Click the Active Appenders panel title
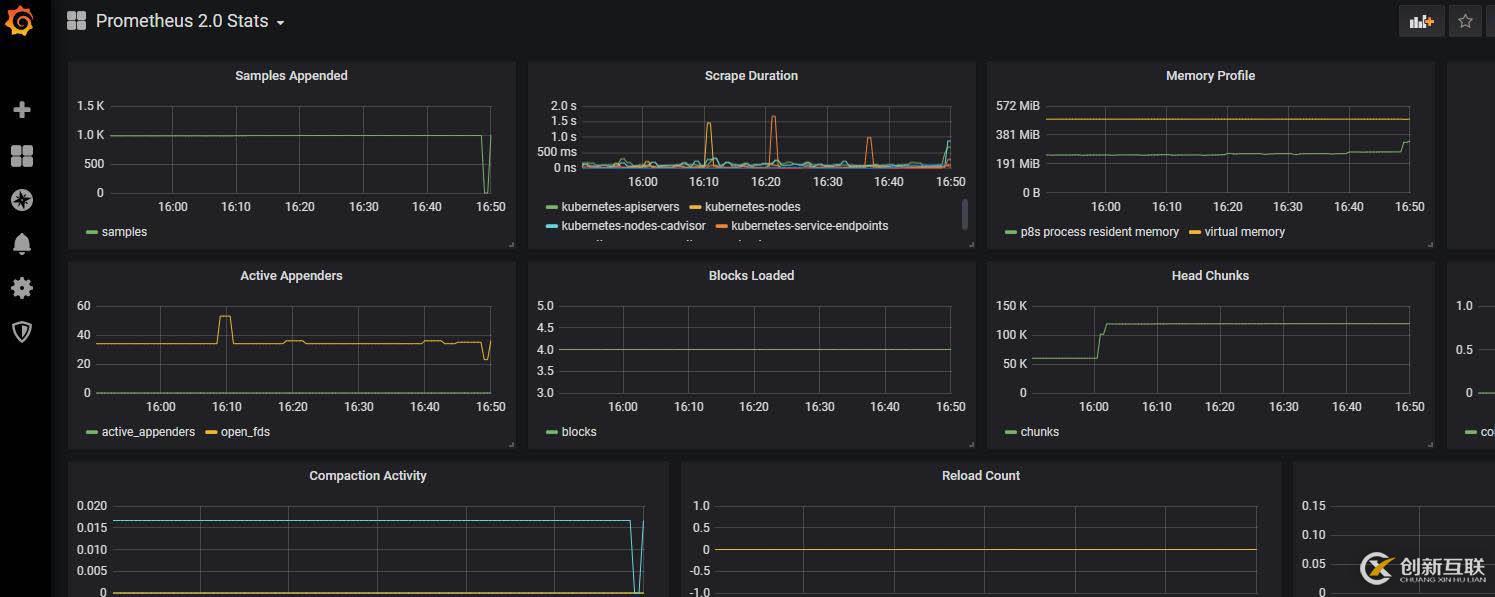Screen dimensions: 1495x597 coord(291,276)
